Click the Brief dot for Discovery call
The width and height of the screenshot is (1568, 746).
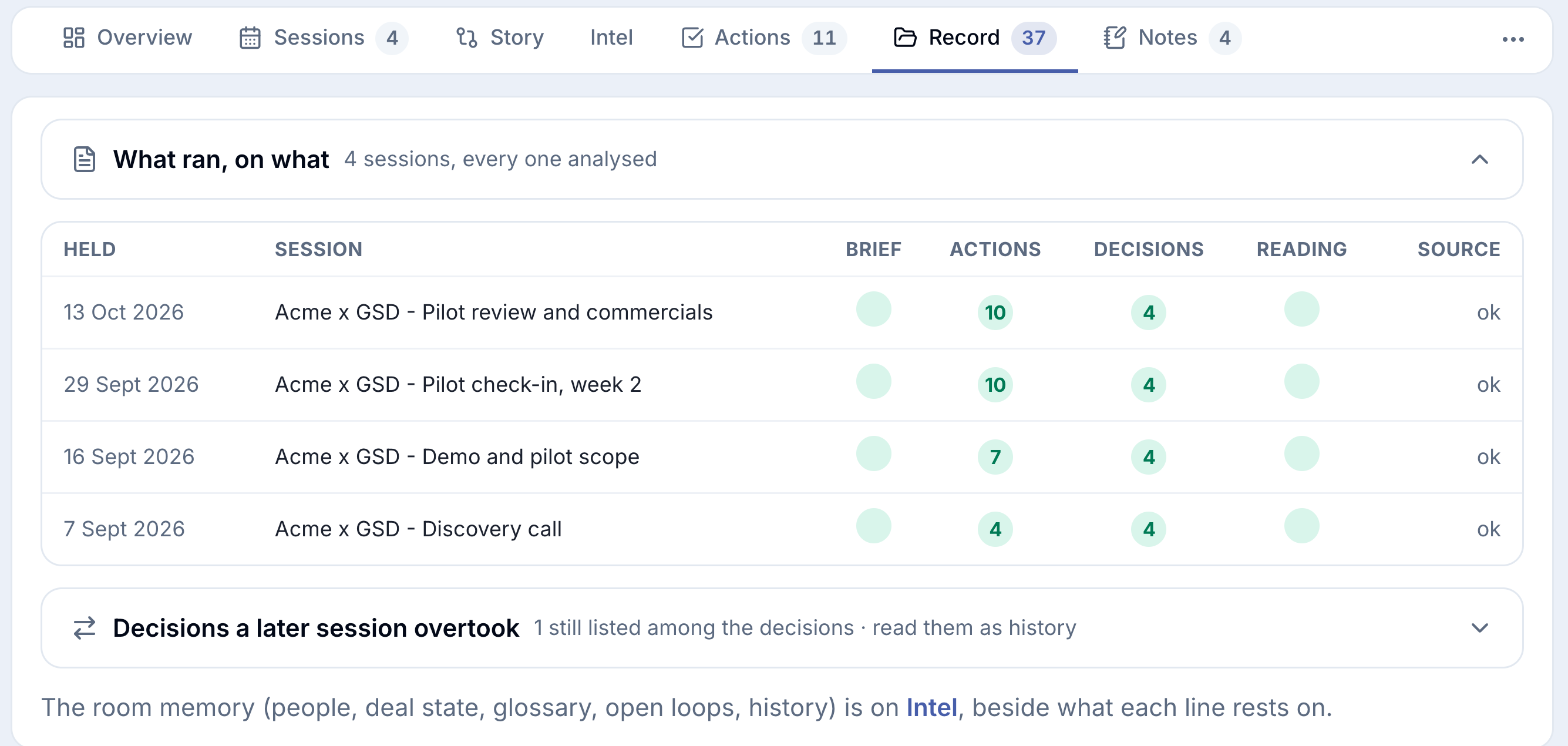point(873,526)
